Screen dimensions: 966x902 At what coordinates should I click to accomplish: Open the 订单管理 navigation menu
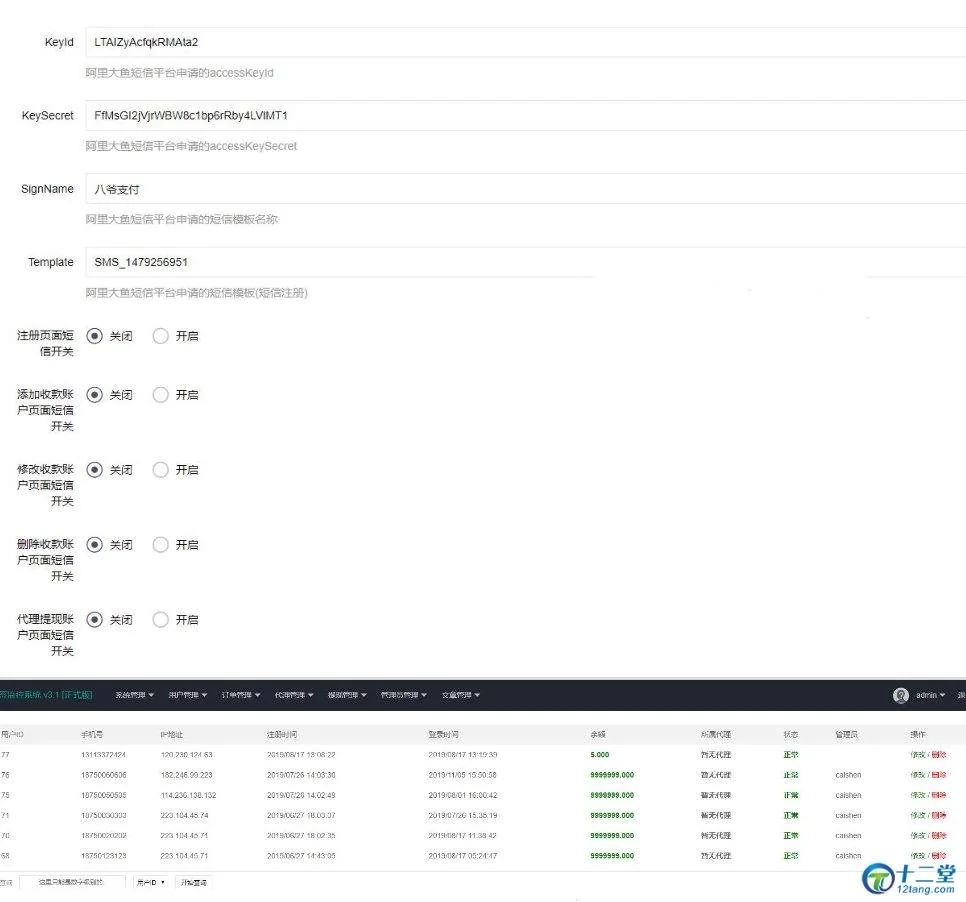[x=241, y=695]
